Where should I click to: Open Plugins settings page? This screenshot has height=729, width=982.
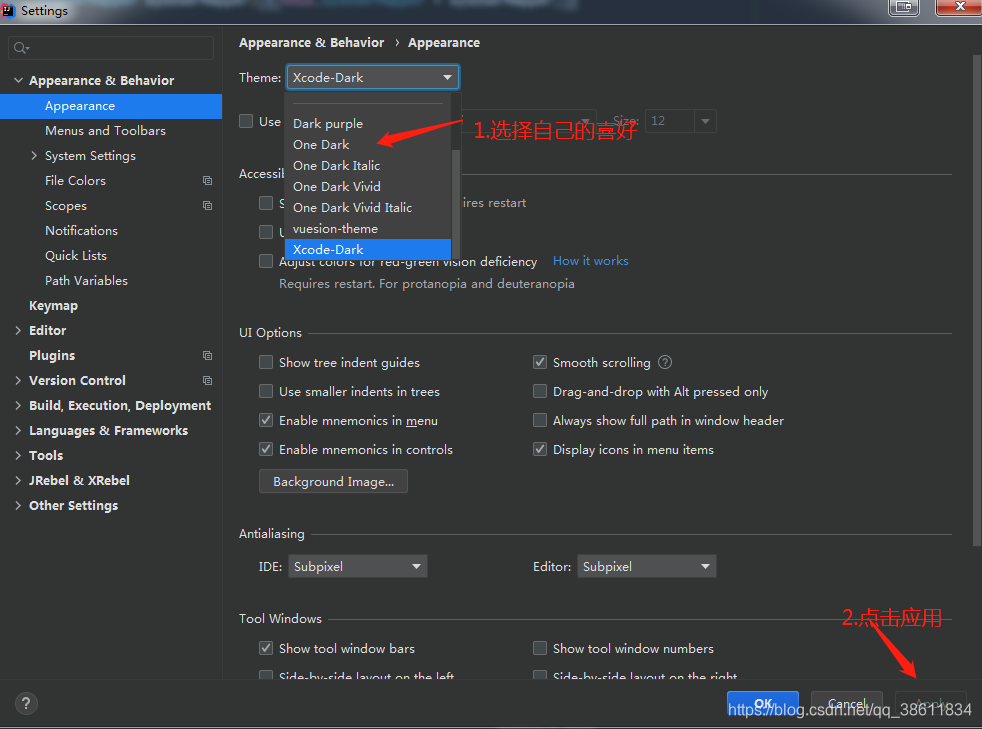pyautogui.click(x=52, y=356)
